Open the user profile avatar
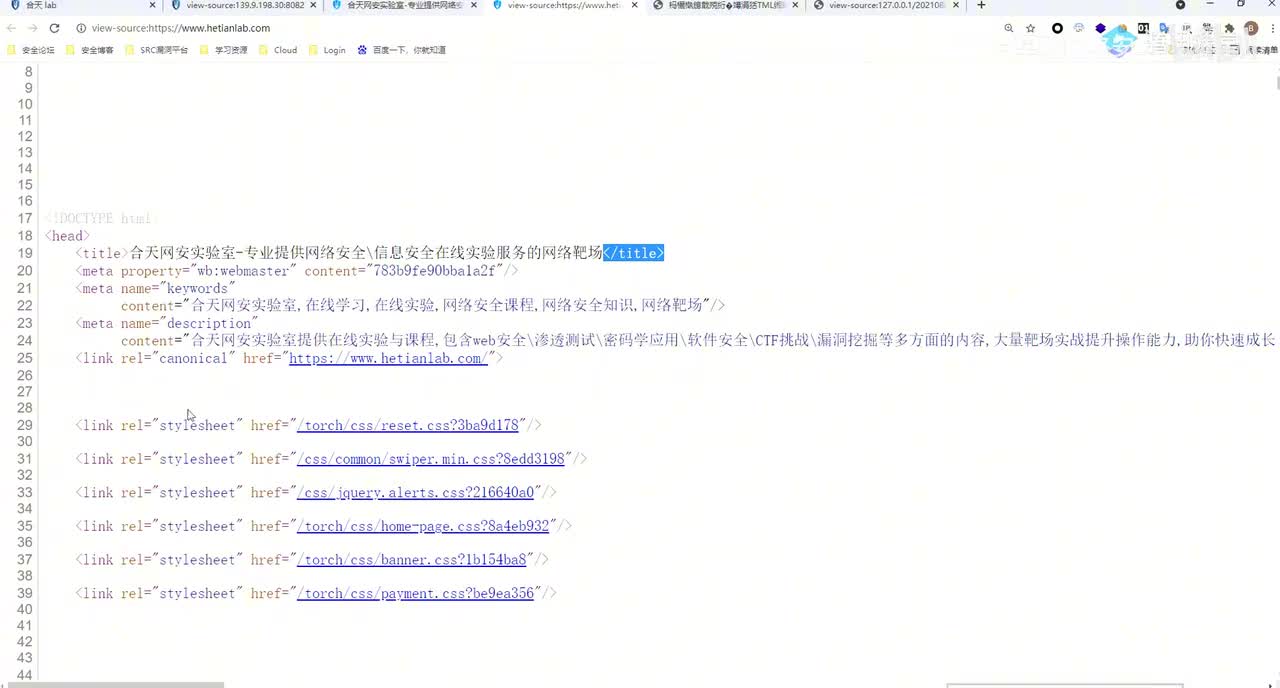Image resolution: width=1280 pixels, height=688 pixels. click(x=1250, y=28)
